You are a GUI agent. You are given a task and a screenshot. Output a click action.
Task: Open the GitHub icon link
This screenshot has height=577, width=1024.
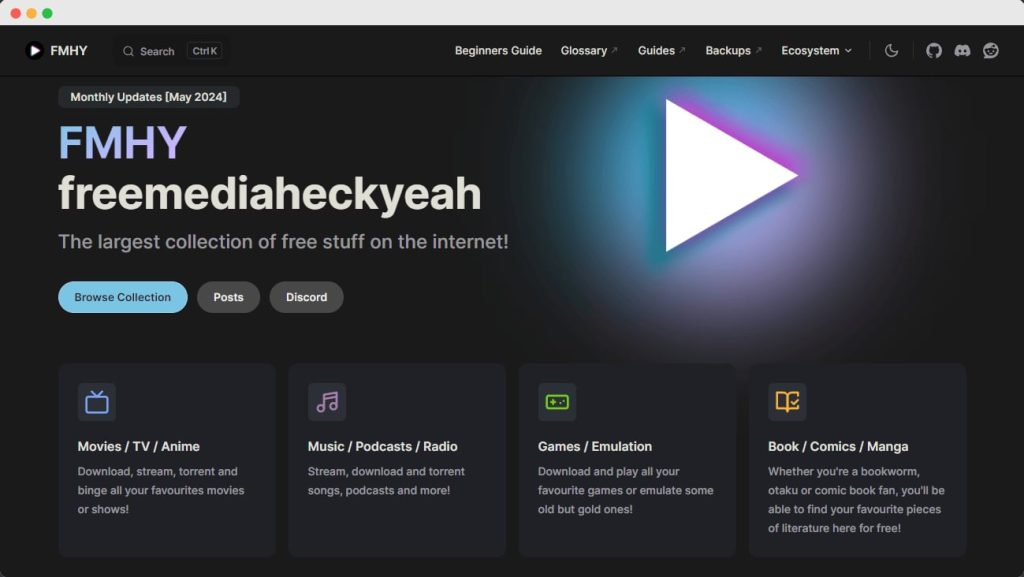tap(933, 51)
